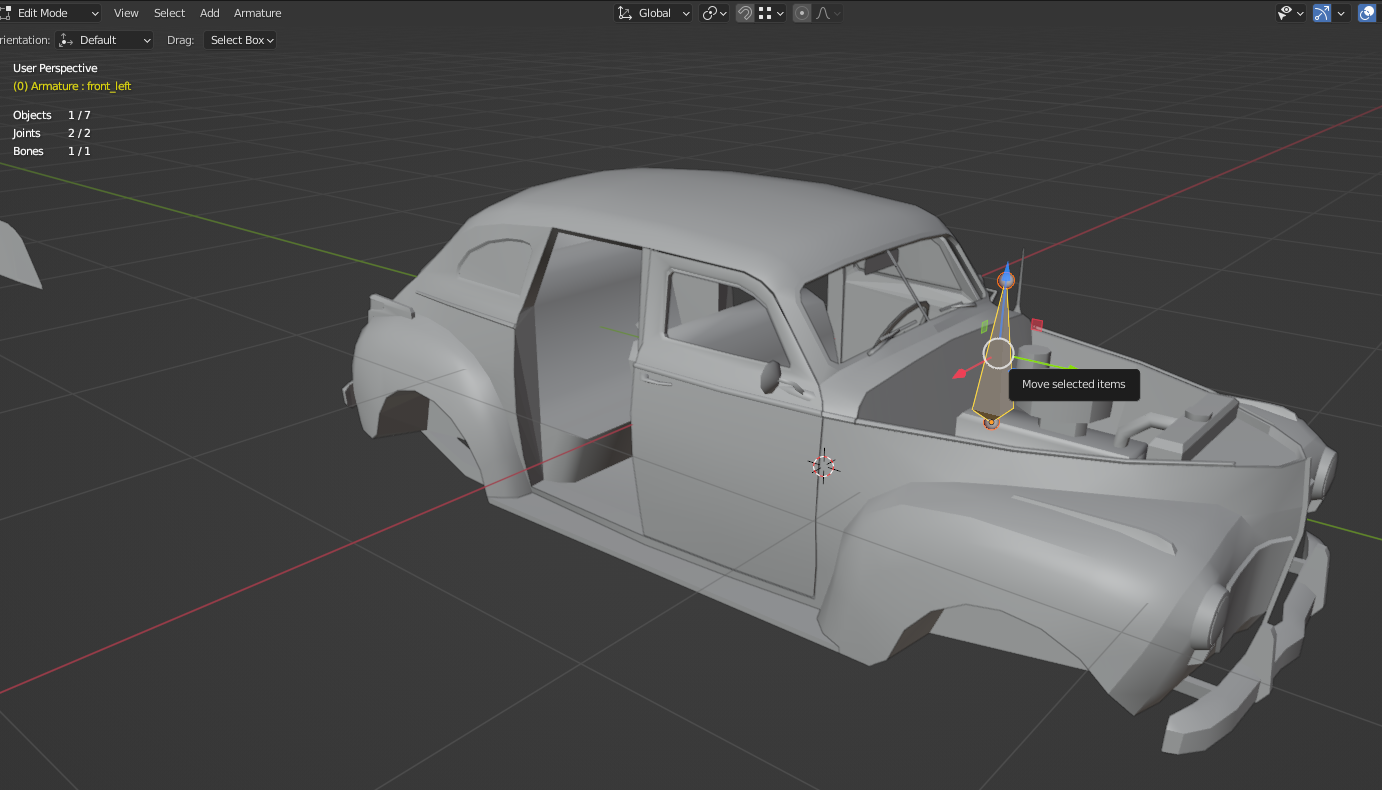Toggle gizmo visibility button
This screenshot has width=1382, height=790.
pos(1322,13)
